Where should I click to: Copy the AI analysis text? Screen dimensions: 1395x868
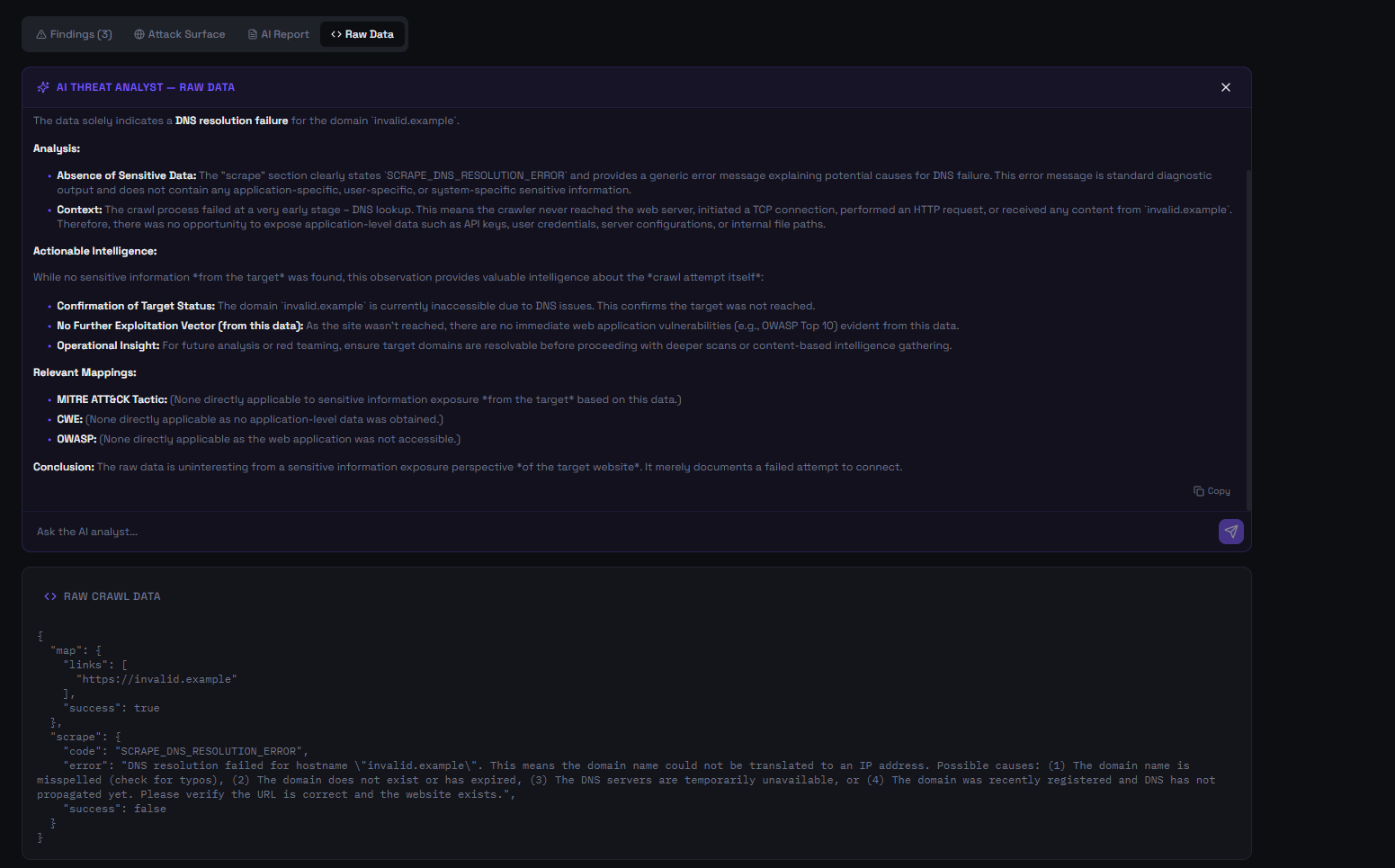click(1212, 491)
